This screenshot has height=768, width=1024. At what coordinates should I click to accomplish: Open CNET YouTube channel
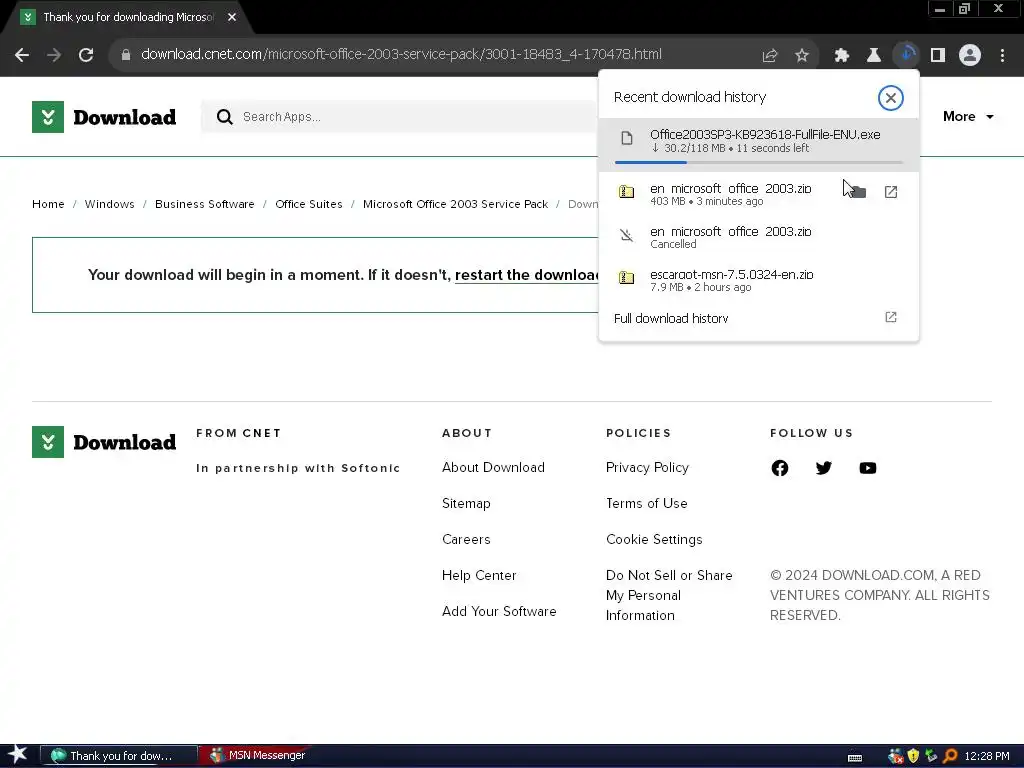[x=868, y=468]
